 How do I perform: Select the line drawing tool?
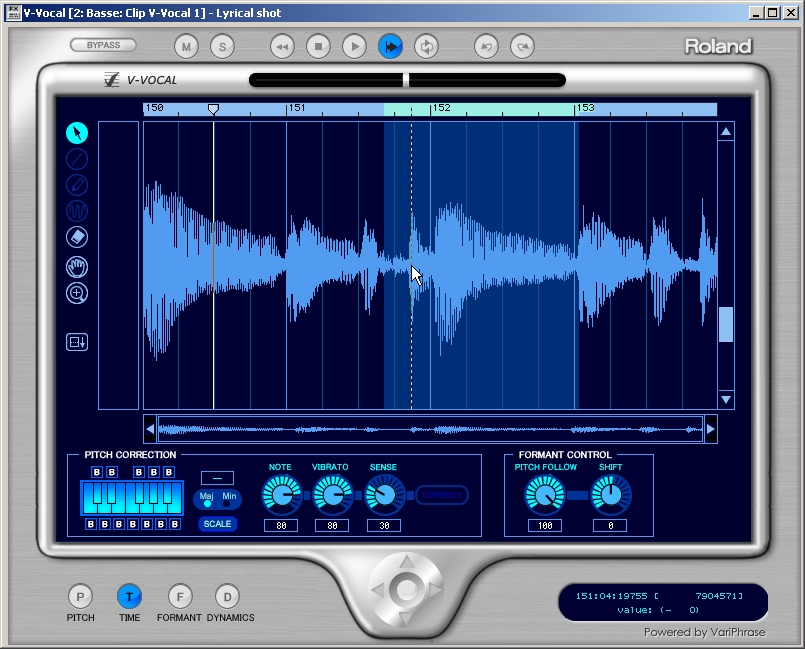[75, 159]
